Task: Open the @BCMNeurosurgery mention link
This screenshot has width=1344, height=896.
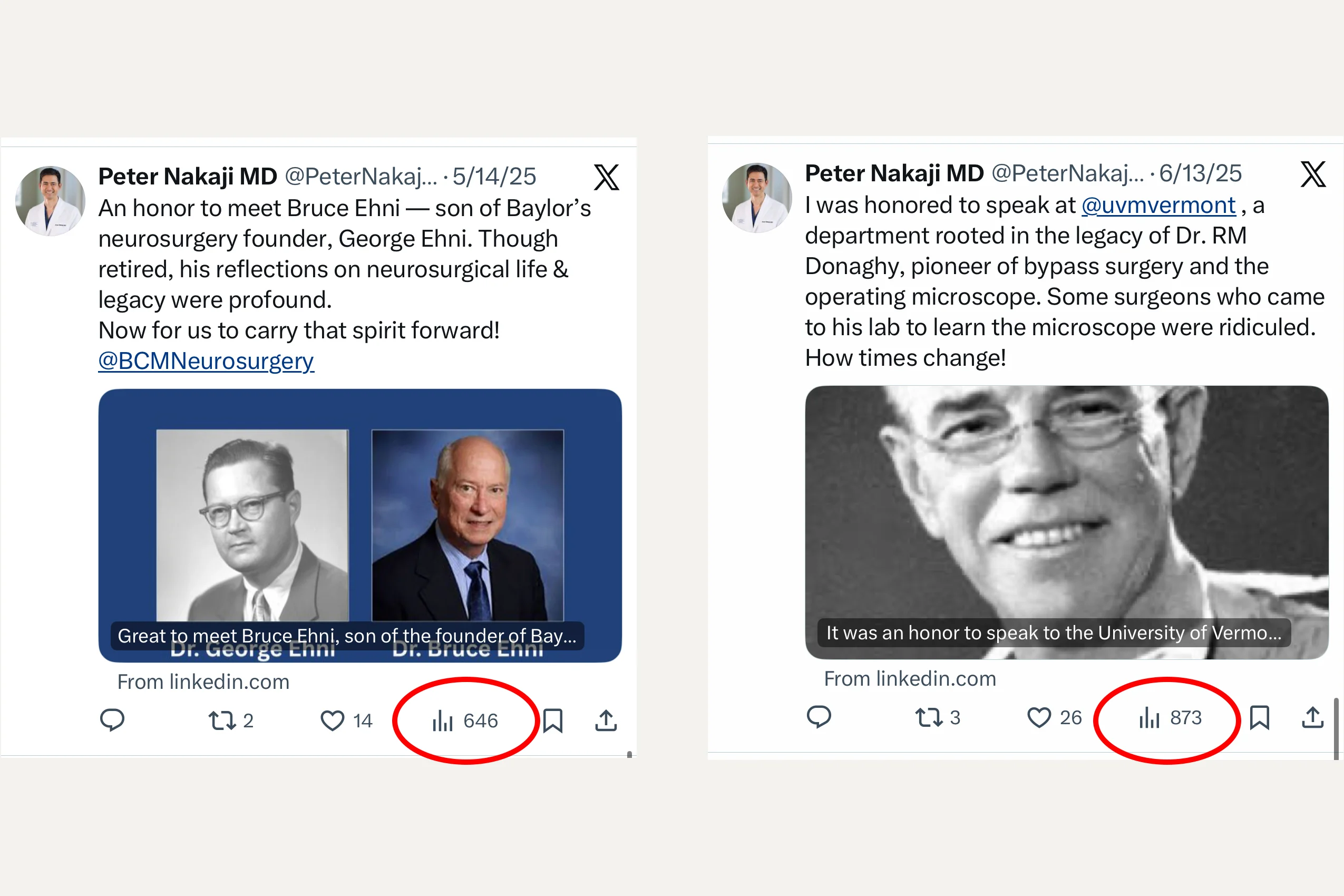Action: [206, 361]
